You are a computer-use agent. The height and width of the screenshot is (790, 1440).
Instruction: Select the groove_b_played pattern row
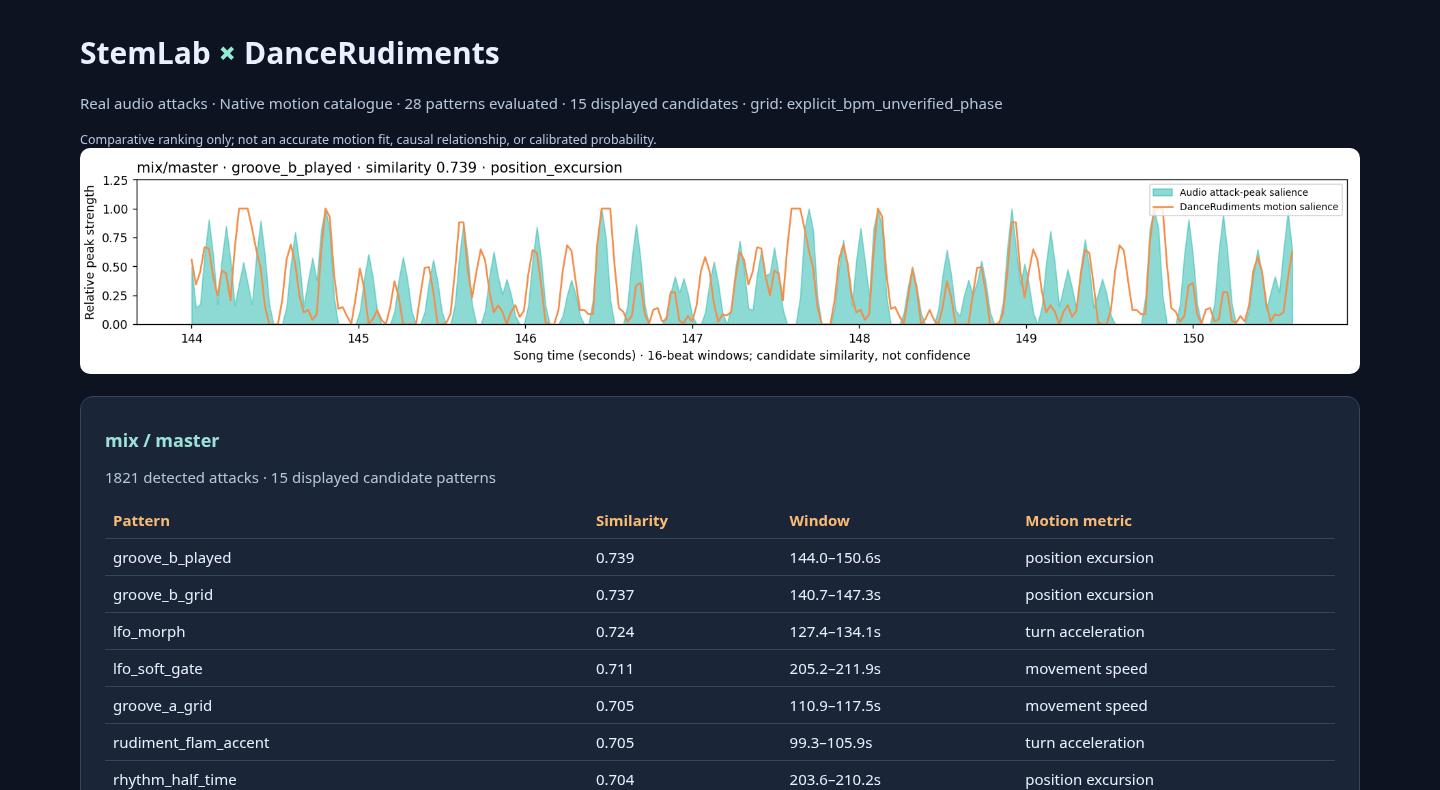pyautogui.click(x=720, y=558)
